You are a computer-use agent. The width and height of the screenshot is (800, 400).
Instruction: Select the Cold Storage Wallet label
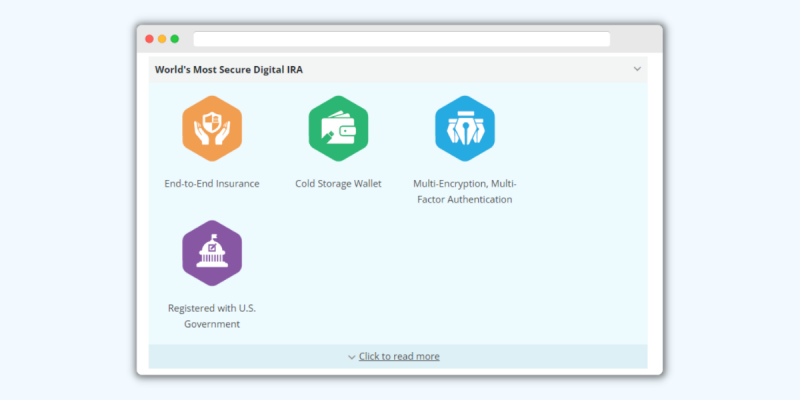[x=338, y=184]
